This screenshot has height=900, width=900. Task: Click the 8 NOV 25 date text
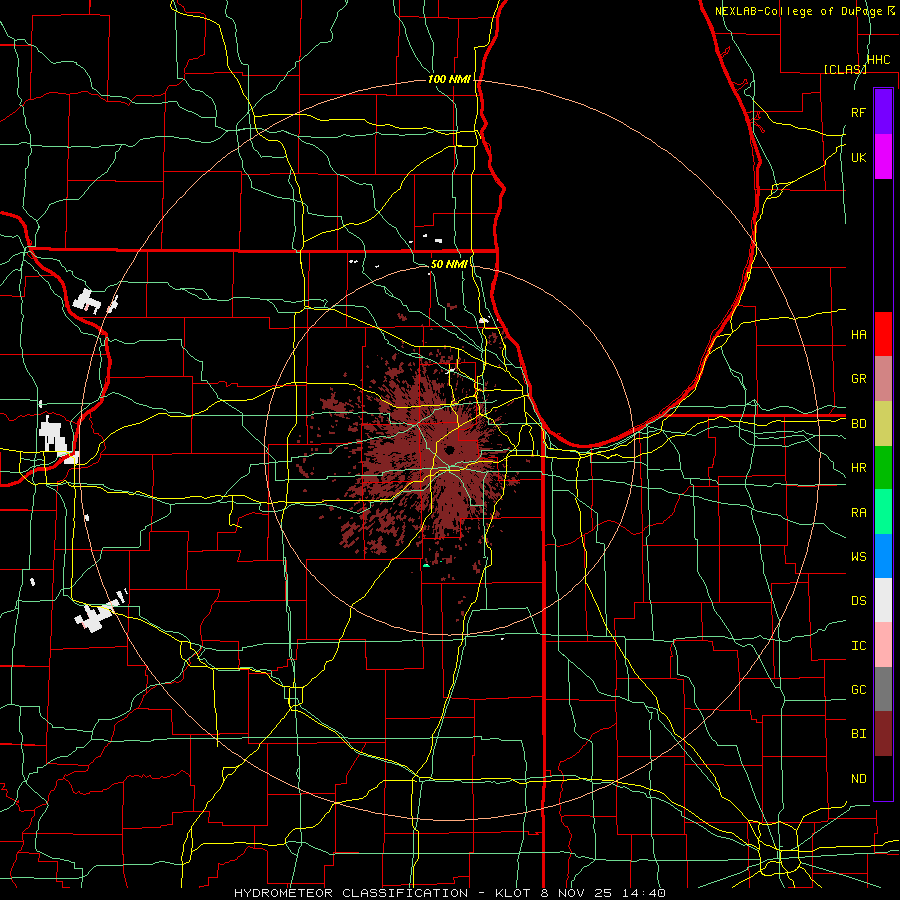(x=577, y=893)
